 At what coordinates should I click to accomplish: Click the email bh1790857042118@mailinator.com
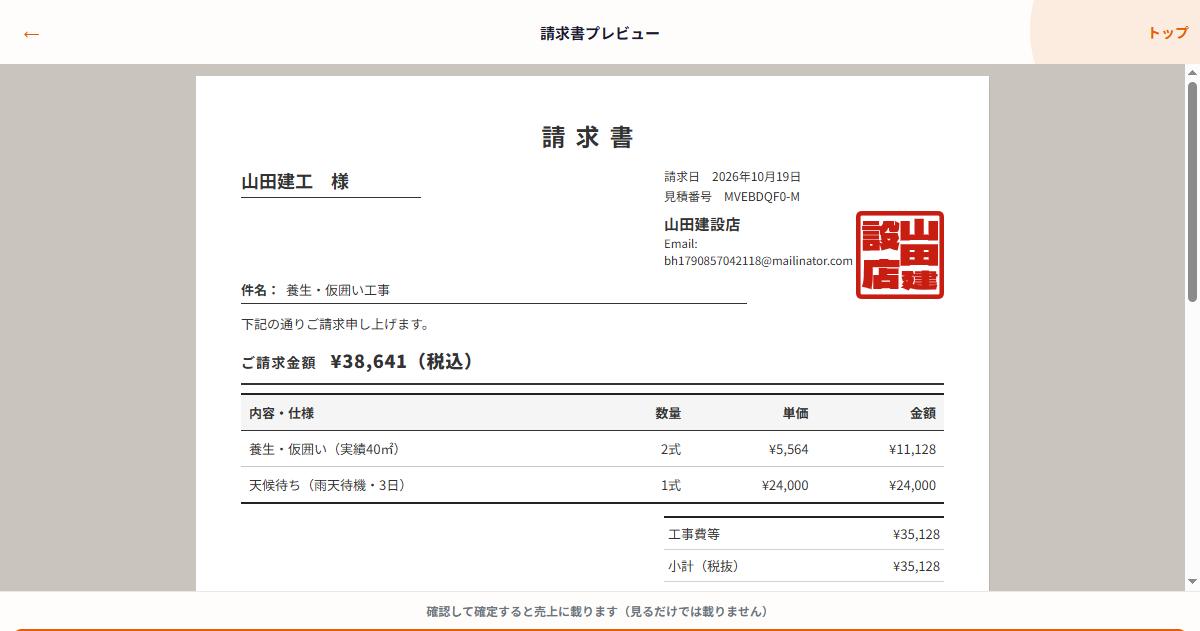click(x=758, y=261)
